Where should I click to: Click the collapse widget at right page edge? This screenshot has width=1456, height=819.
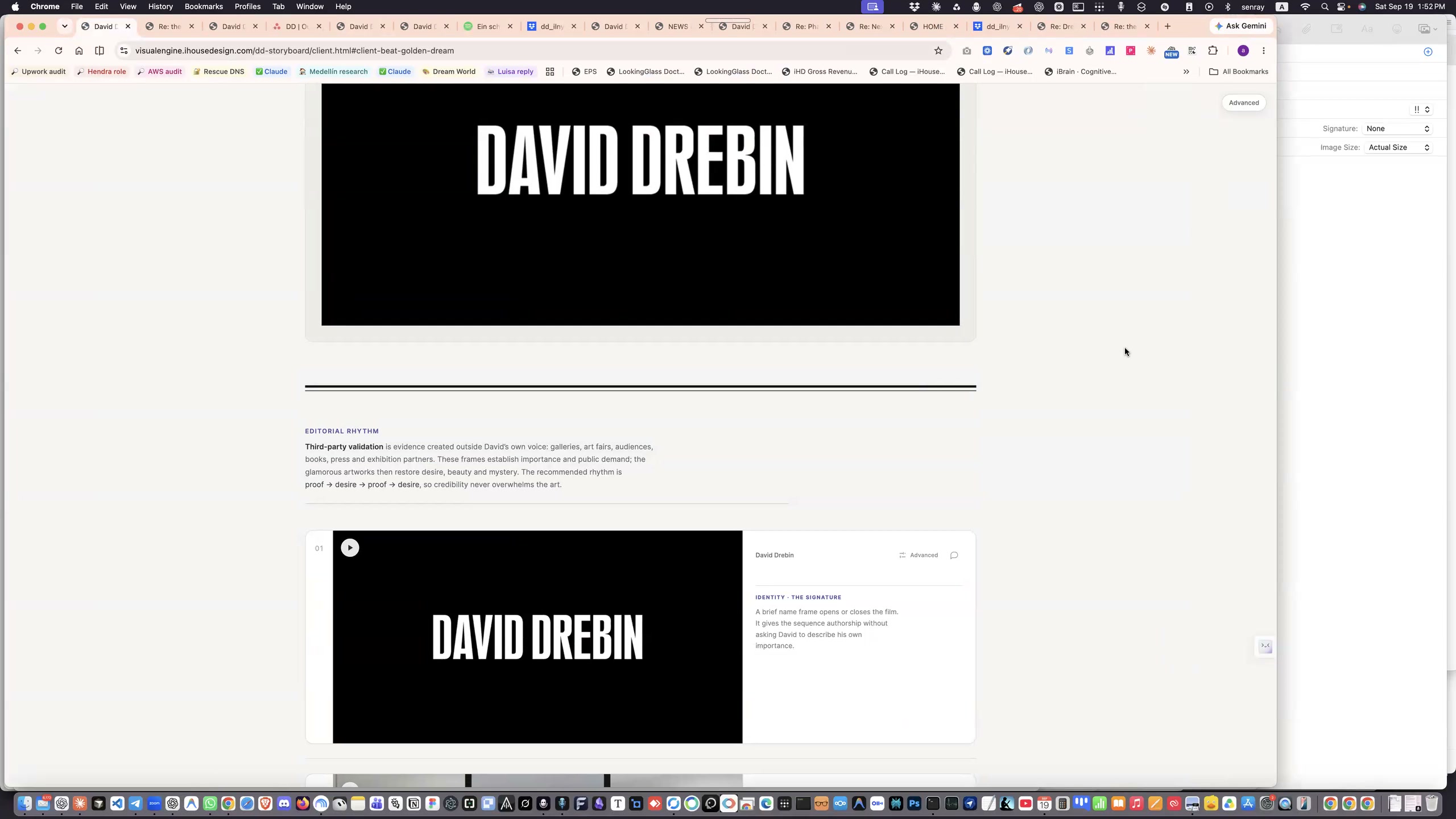point(1265,647)
